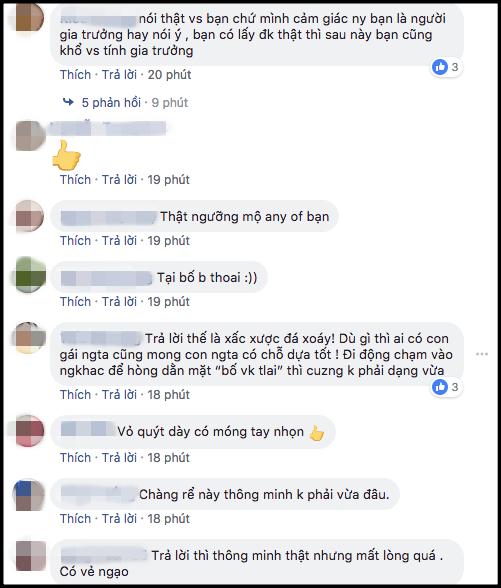This screenshot has width=501, height=588.
Task: Reply to the 'xấc xược đá xoáy' comment
Action: [119, 394]
